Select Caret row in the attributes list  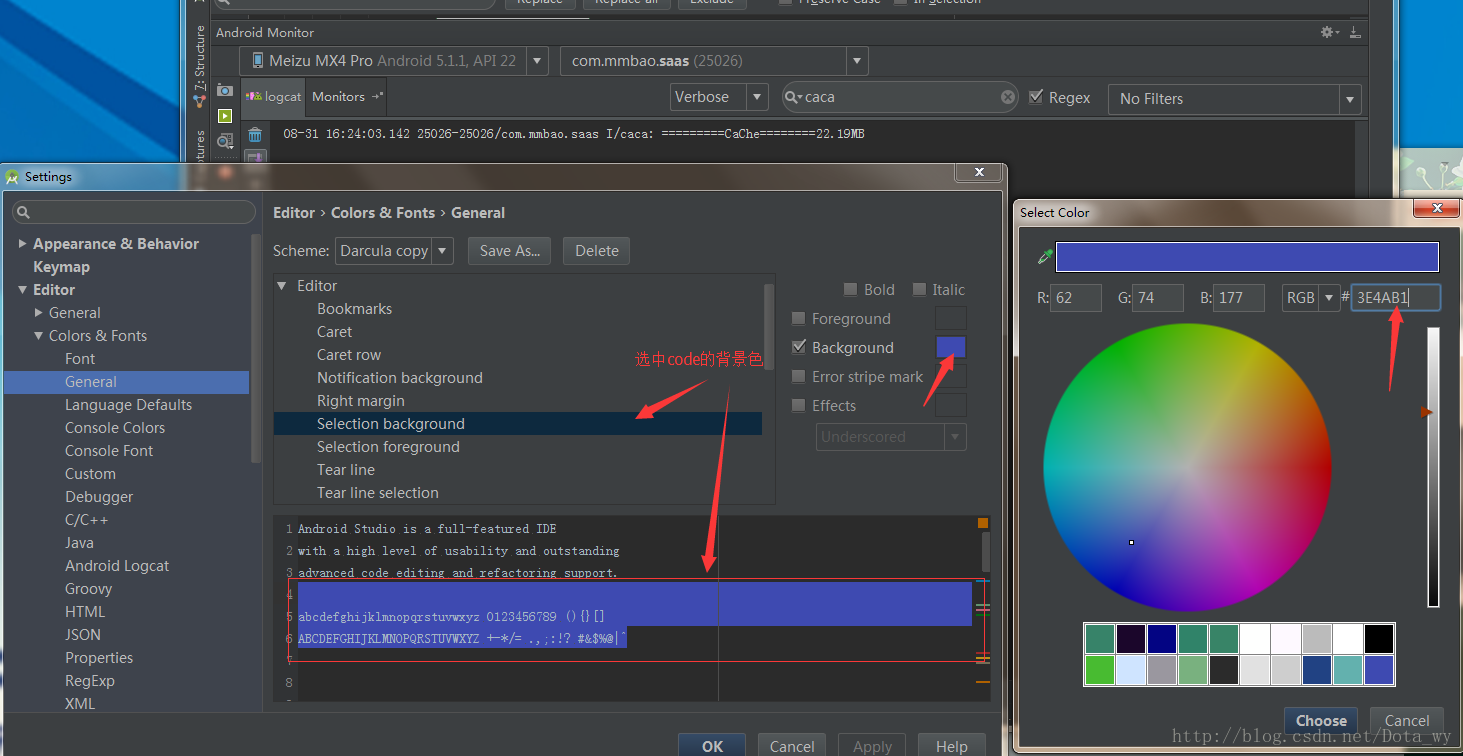click(x=349, y=355)
